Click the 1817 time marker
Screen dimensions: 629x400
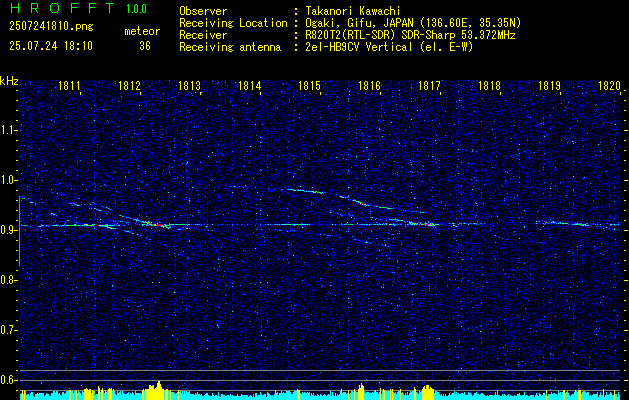(429, 85)
